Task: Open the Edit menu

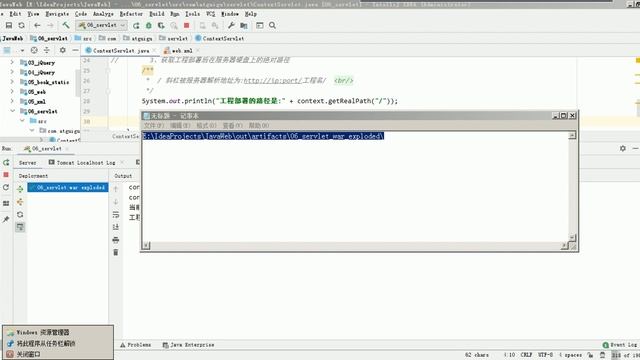Action: tap(15, 13)
